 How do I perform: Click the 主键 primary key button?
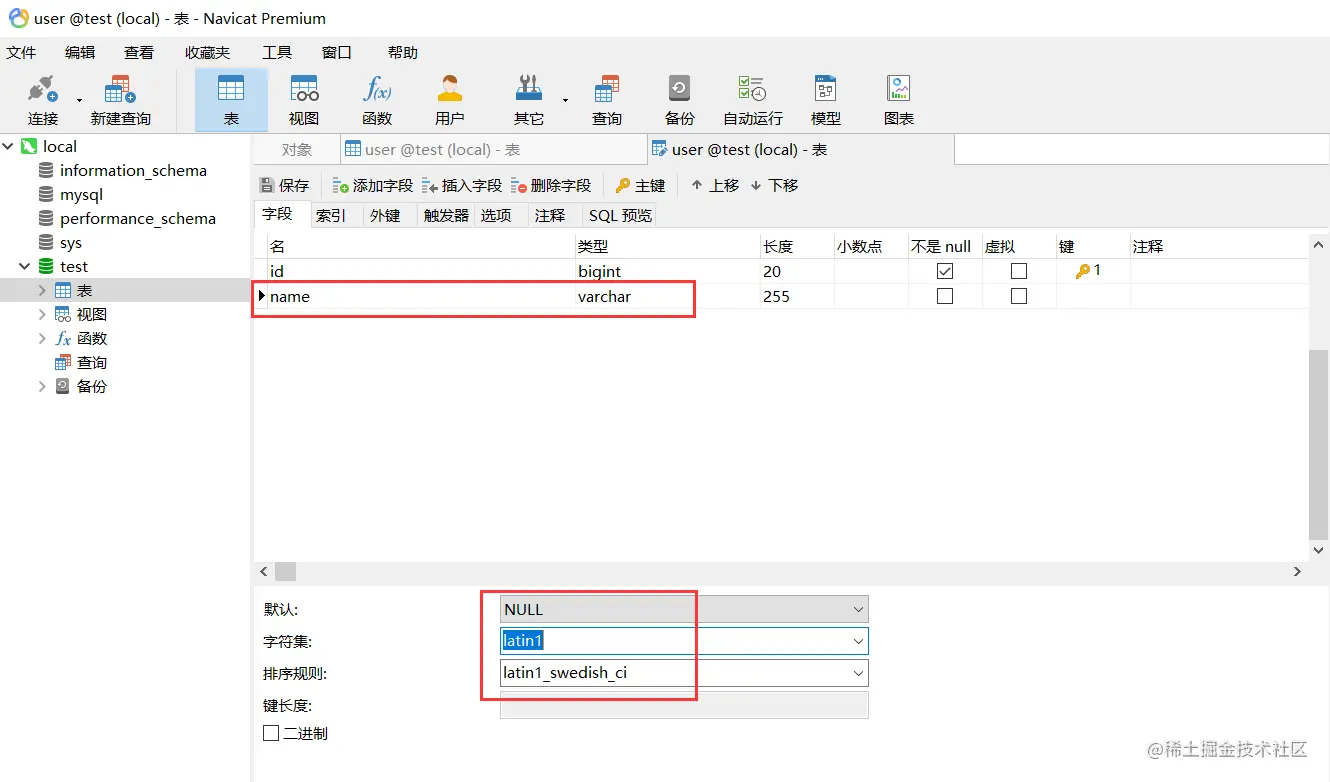[x=640, y=185]
